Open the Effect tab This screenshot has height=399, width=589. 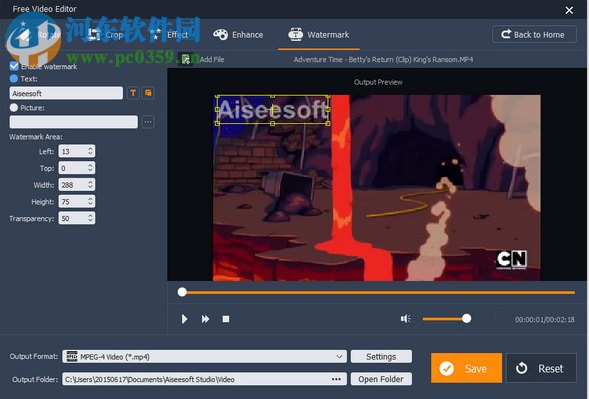pos(169,35)
